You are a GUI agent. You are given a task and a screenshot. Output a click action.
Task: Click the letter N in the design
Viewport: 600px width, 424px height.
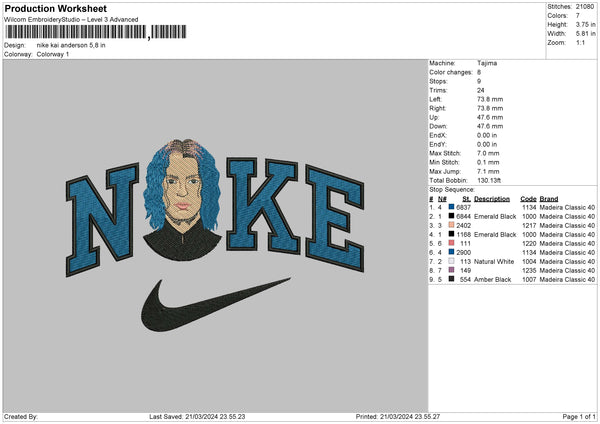pyautogui.click(x=103, y=219)
